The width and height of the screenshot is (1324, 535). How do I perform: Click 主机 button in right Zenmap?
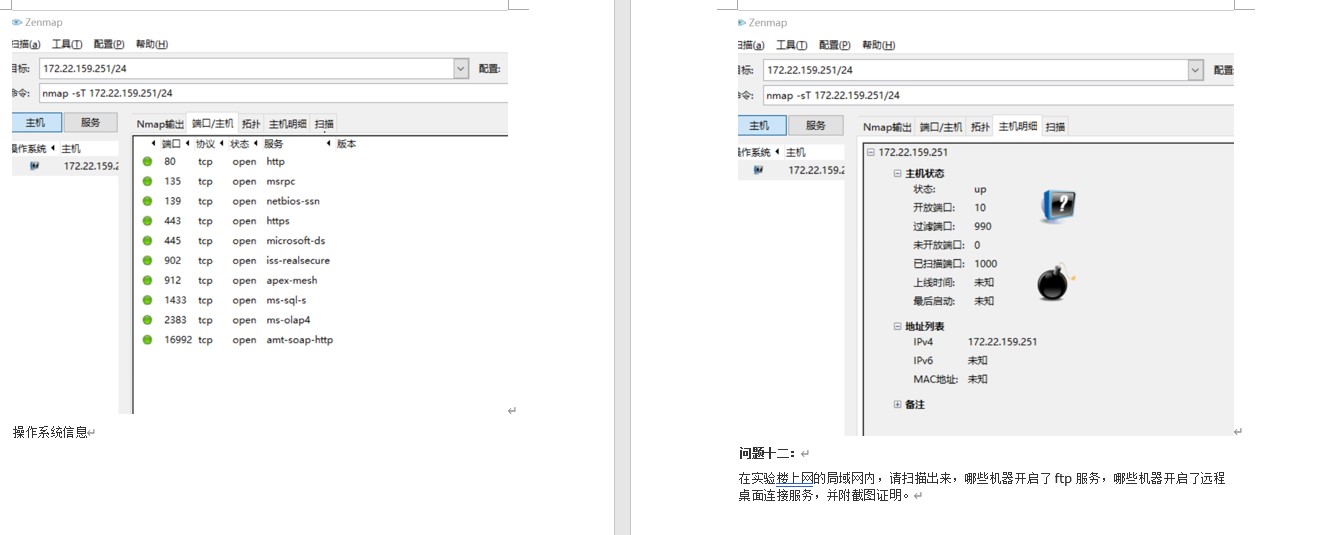tap(760, 125)
